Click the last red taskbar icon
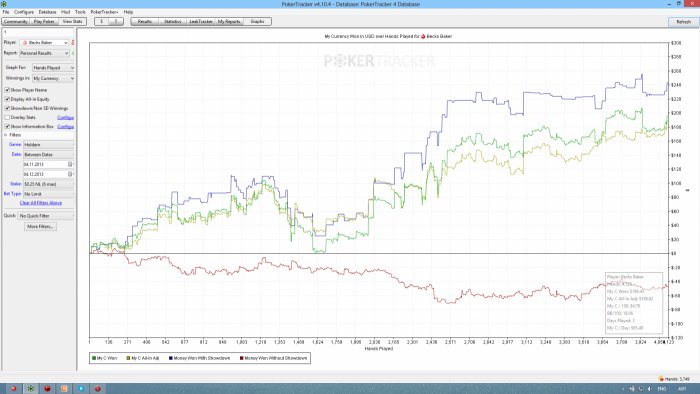Viewport: 700px width, 394px height. pos(97,389)
